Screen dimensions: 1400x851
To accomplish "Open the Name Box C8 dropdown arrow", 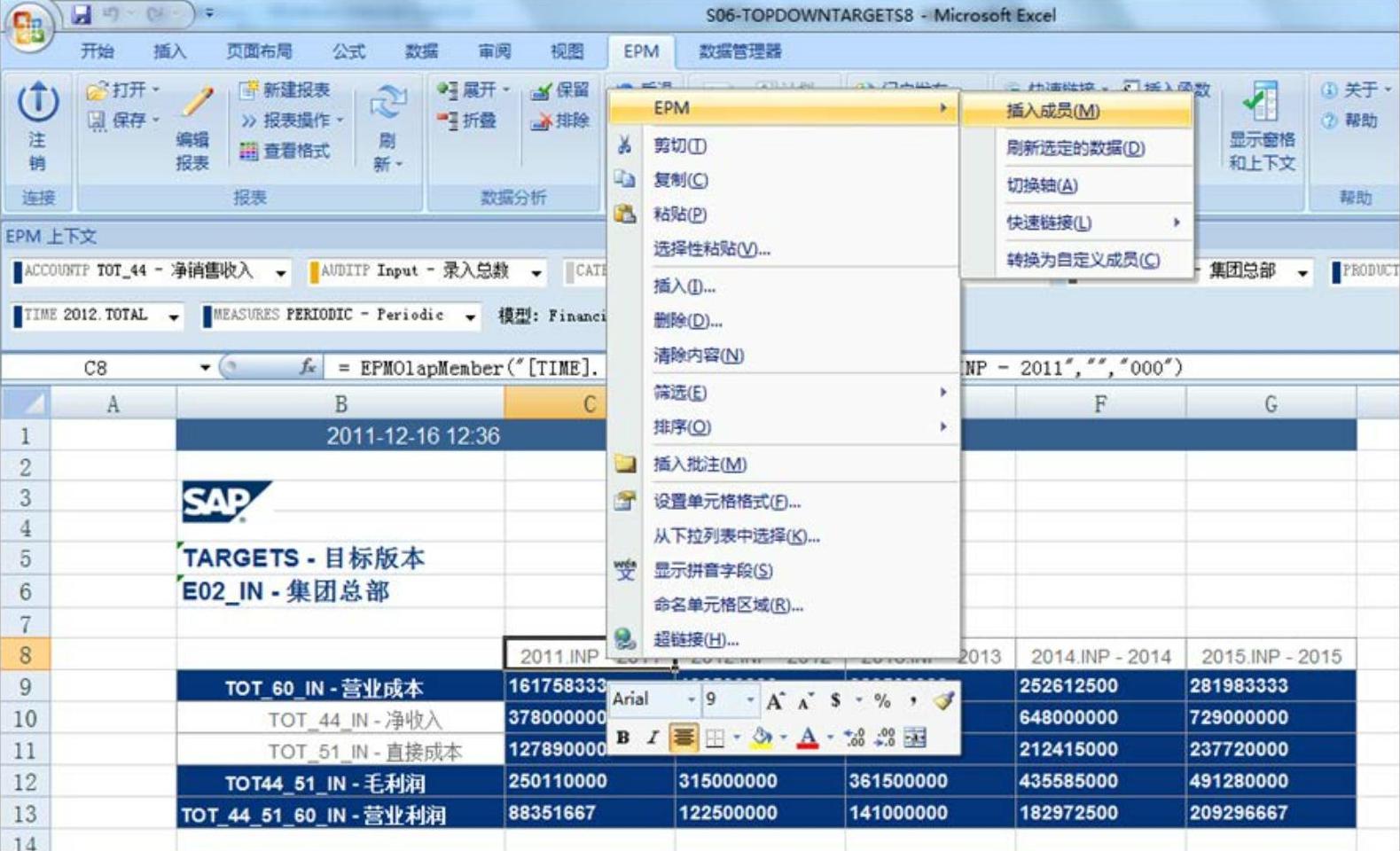I will (205, 367).
